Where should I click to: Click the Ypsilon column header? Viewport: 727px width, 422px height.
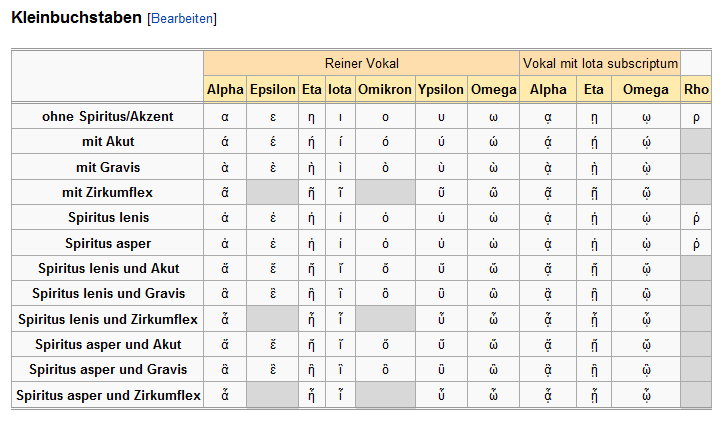[441, 90]
